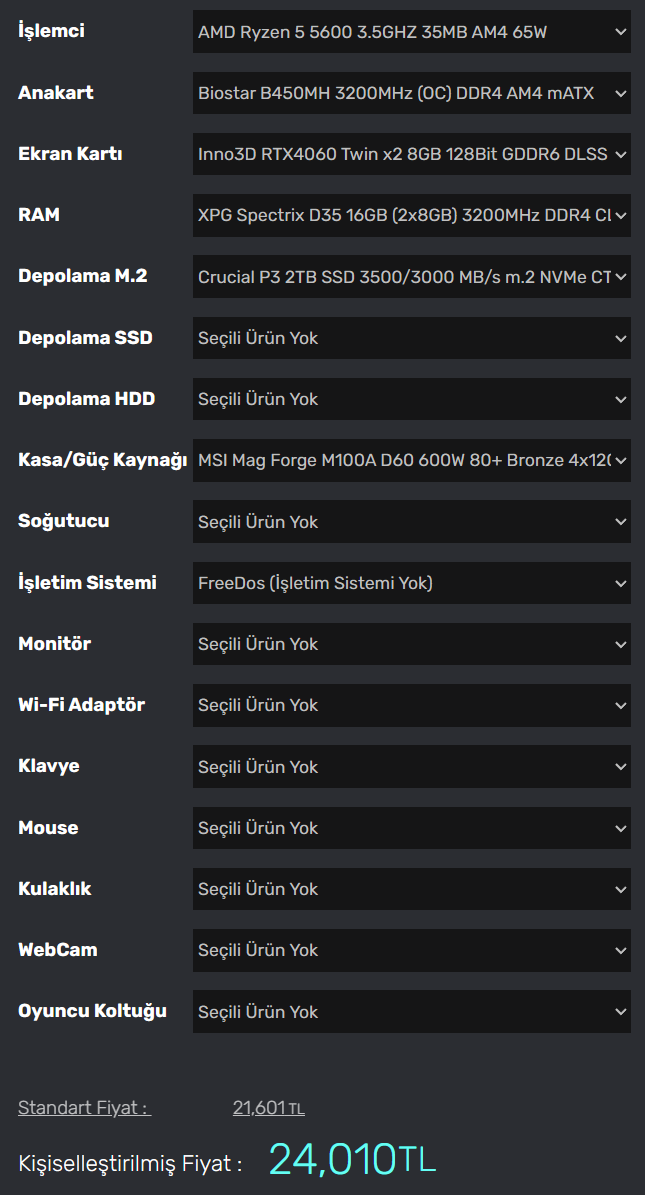Viewport: 645px width, 1195px height.
Task: Expand the Oyuncu Koltuğu chair dropdown
Action: [412, 1012]
